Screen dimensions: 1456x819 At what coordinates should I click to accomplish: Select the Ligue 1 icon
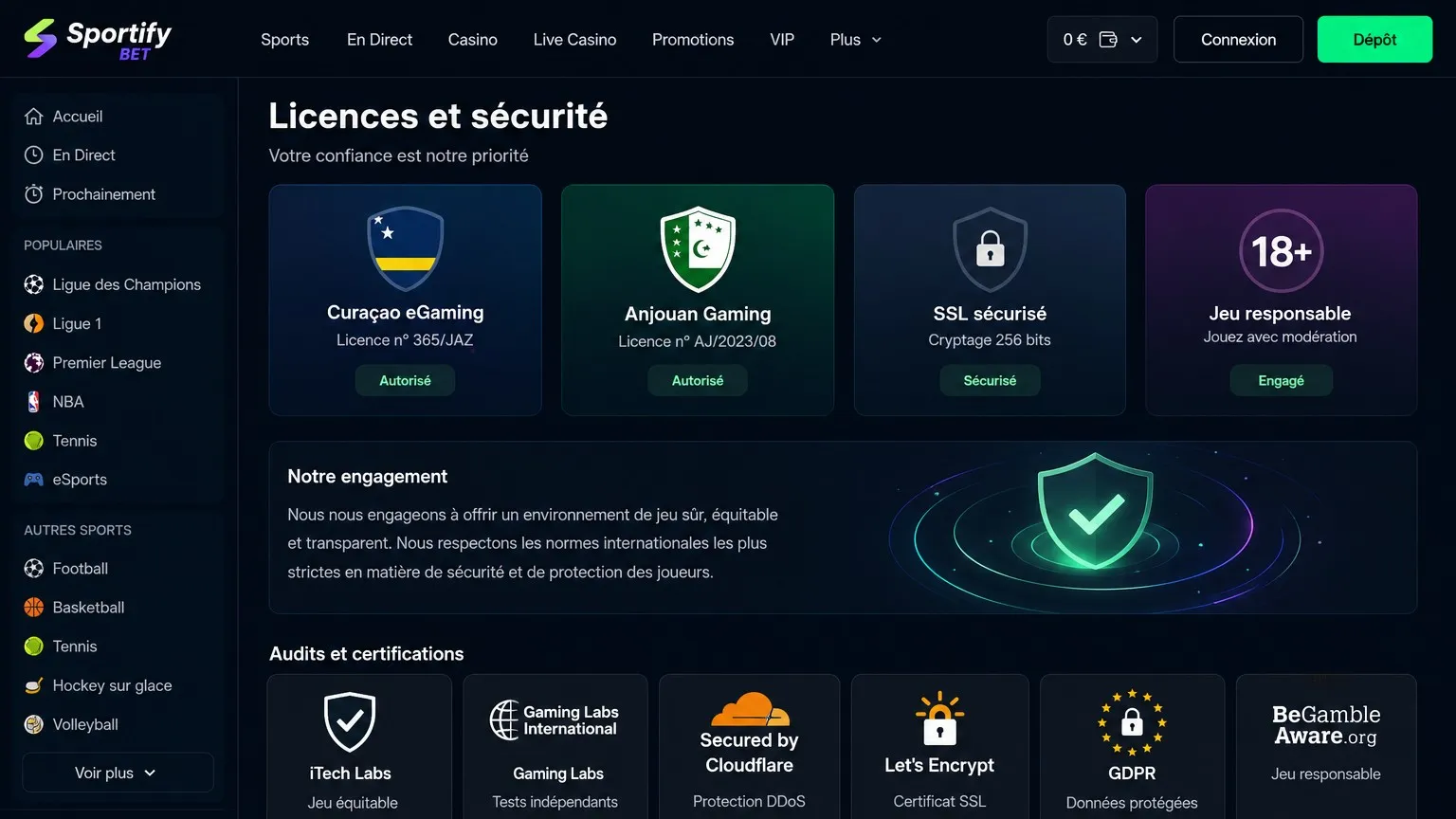tap(34, 323)
